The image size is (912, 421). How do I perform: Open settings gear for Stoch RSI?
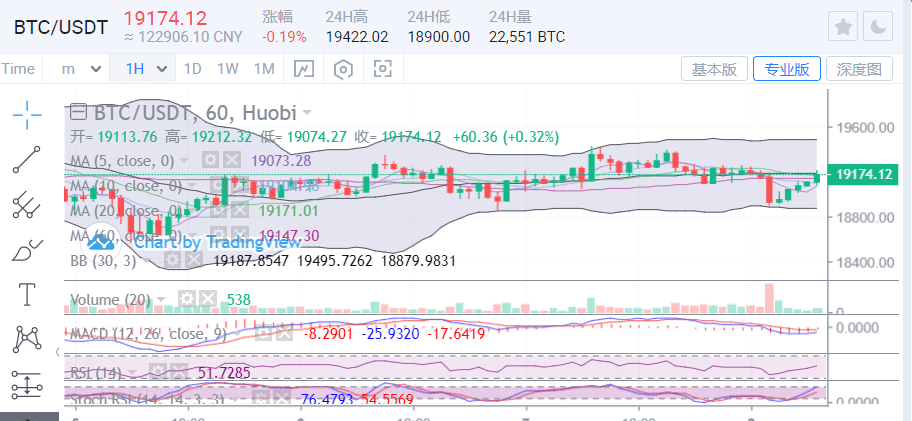[263, 398]
